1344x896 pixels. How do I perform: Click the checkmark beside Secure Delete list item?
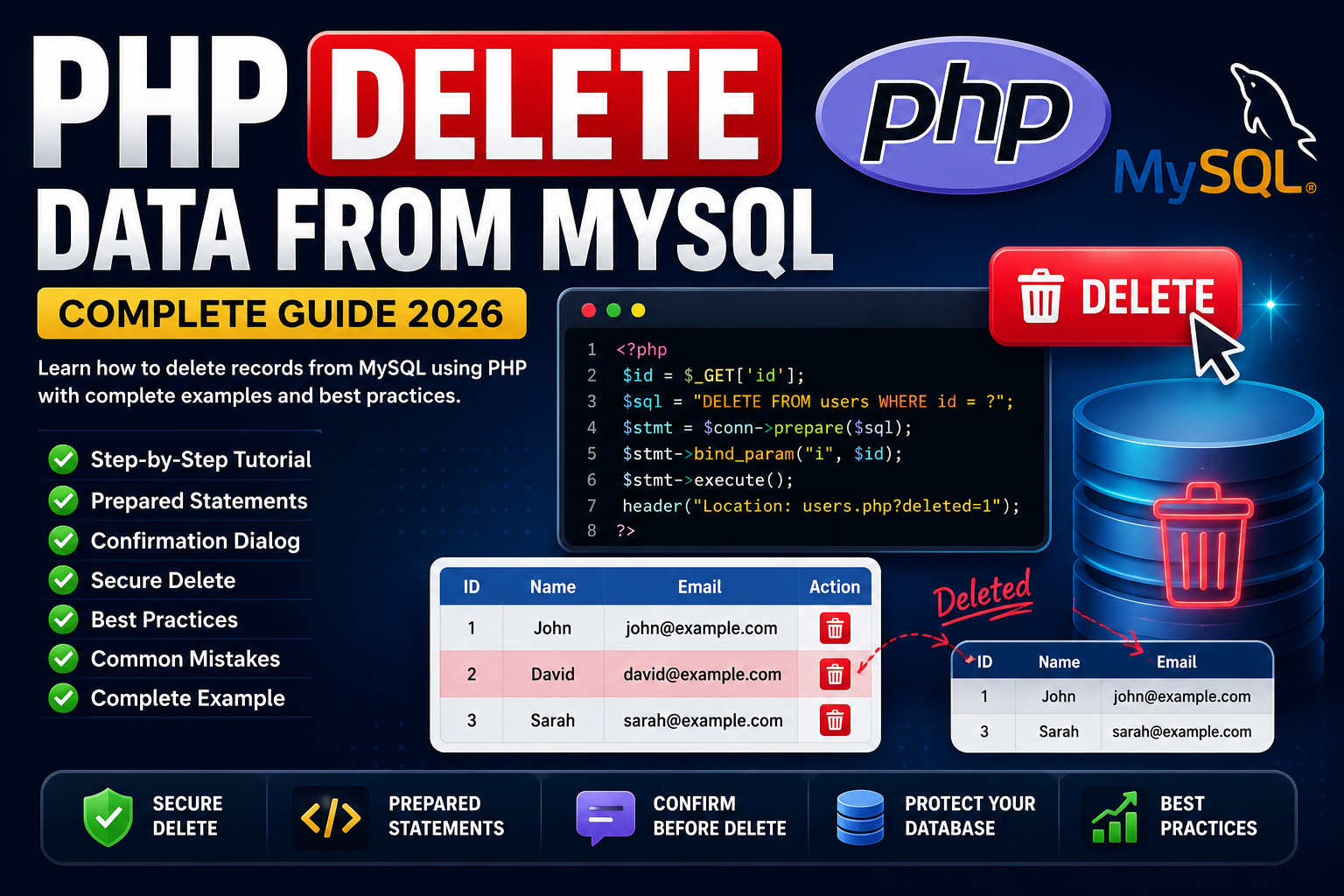(63, 580)
